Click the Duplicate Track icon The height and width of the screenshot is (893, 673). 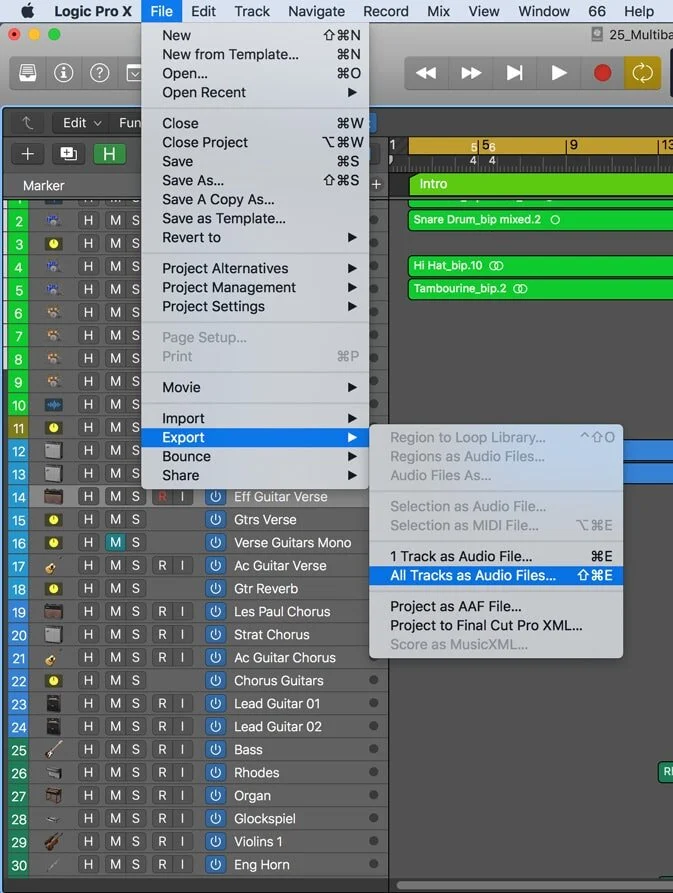(68, 154)
